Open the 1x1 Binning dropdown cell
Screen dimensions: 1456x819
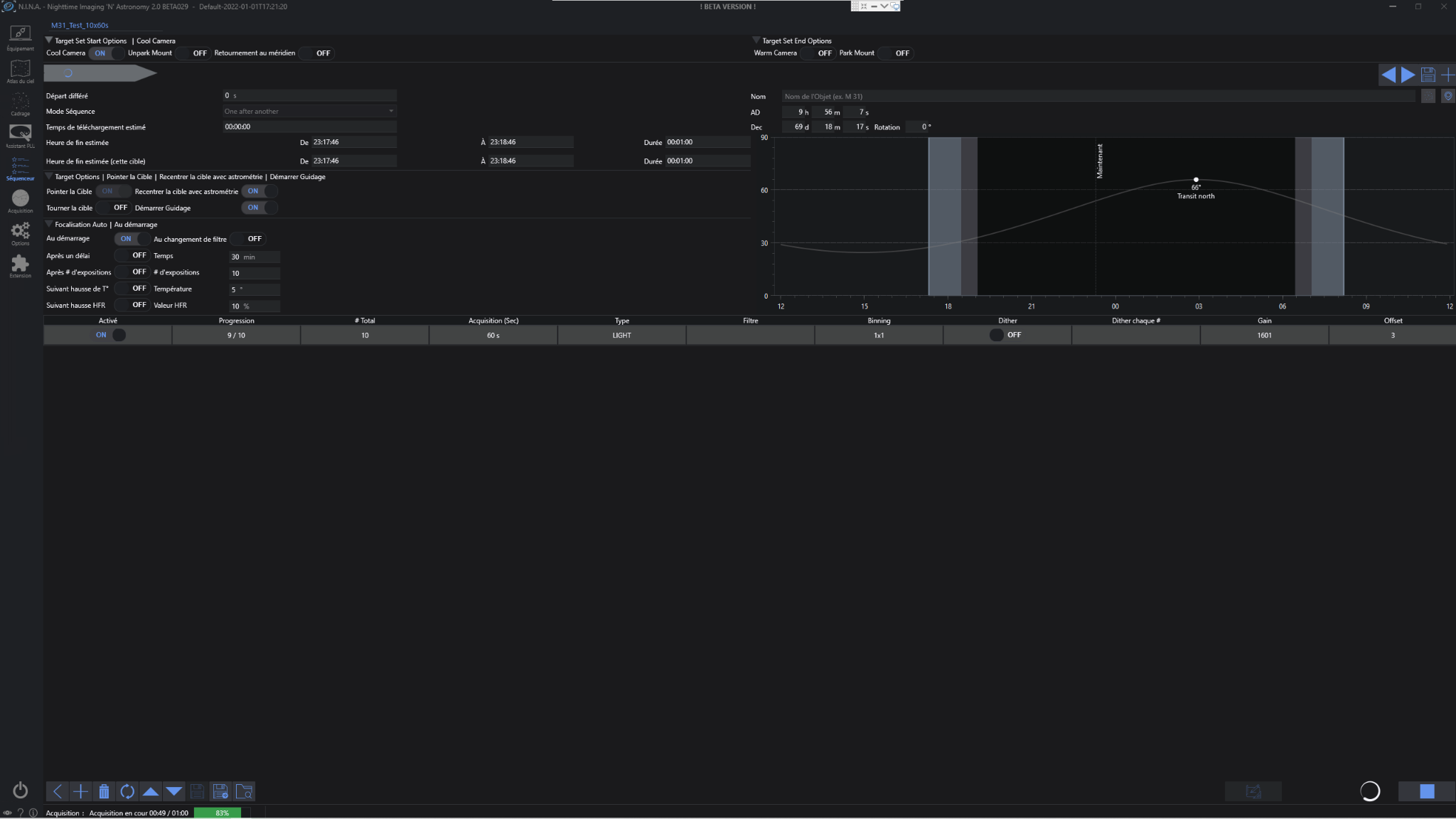pos(879,335)
